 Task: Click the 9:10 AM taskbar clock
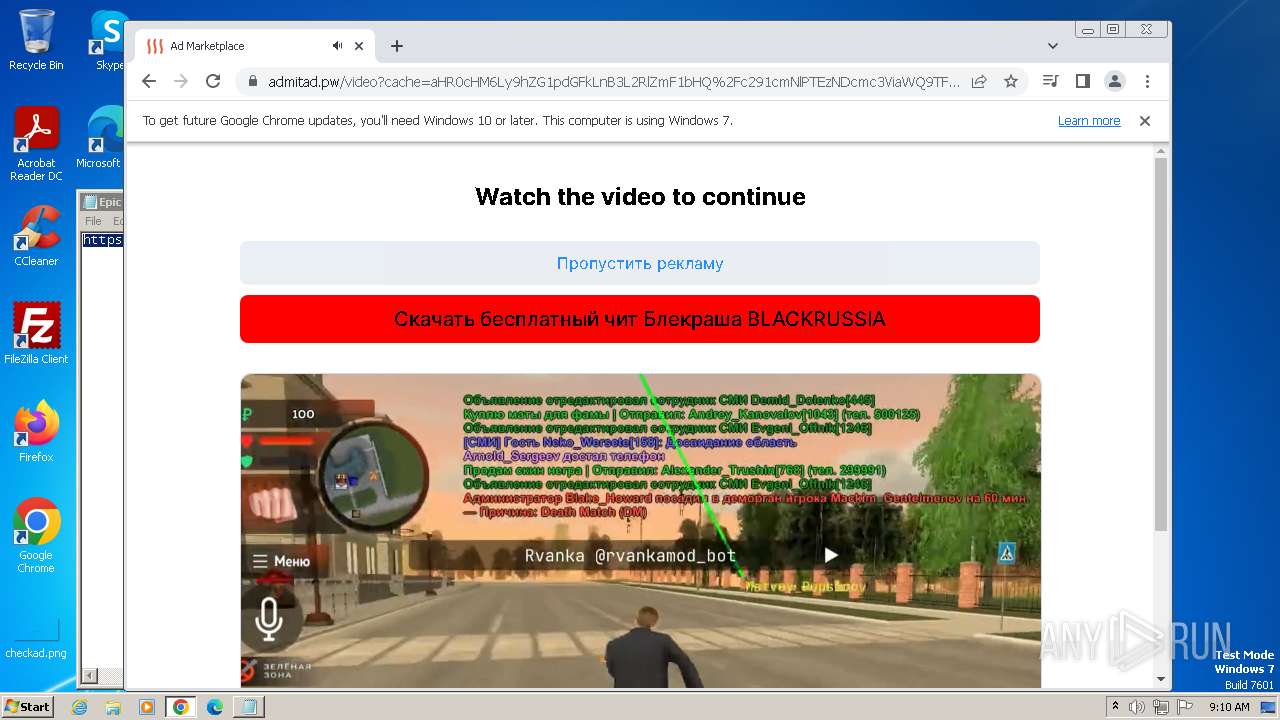pos(1229,707)
